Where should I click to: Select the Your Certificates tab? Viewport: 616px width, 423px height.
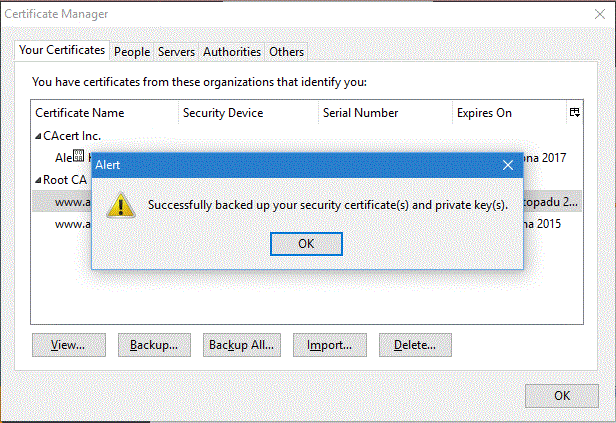click(62, 50)
